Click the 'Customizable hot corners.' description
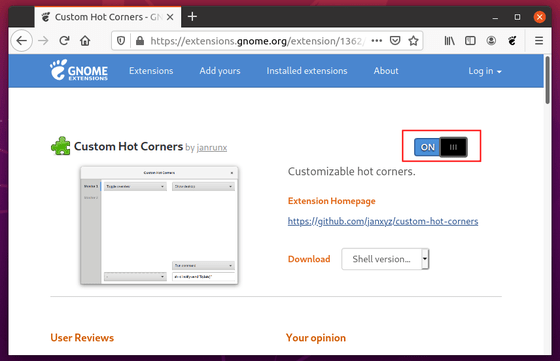The width and height of the screenshot is (560, 361). pos(351,171)
